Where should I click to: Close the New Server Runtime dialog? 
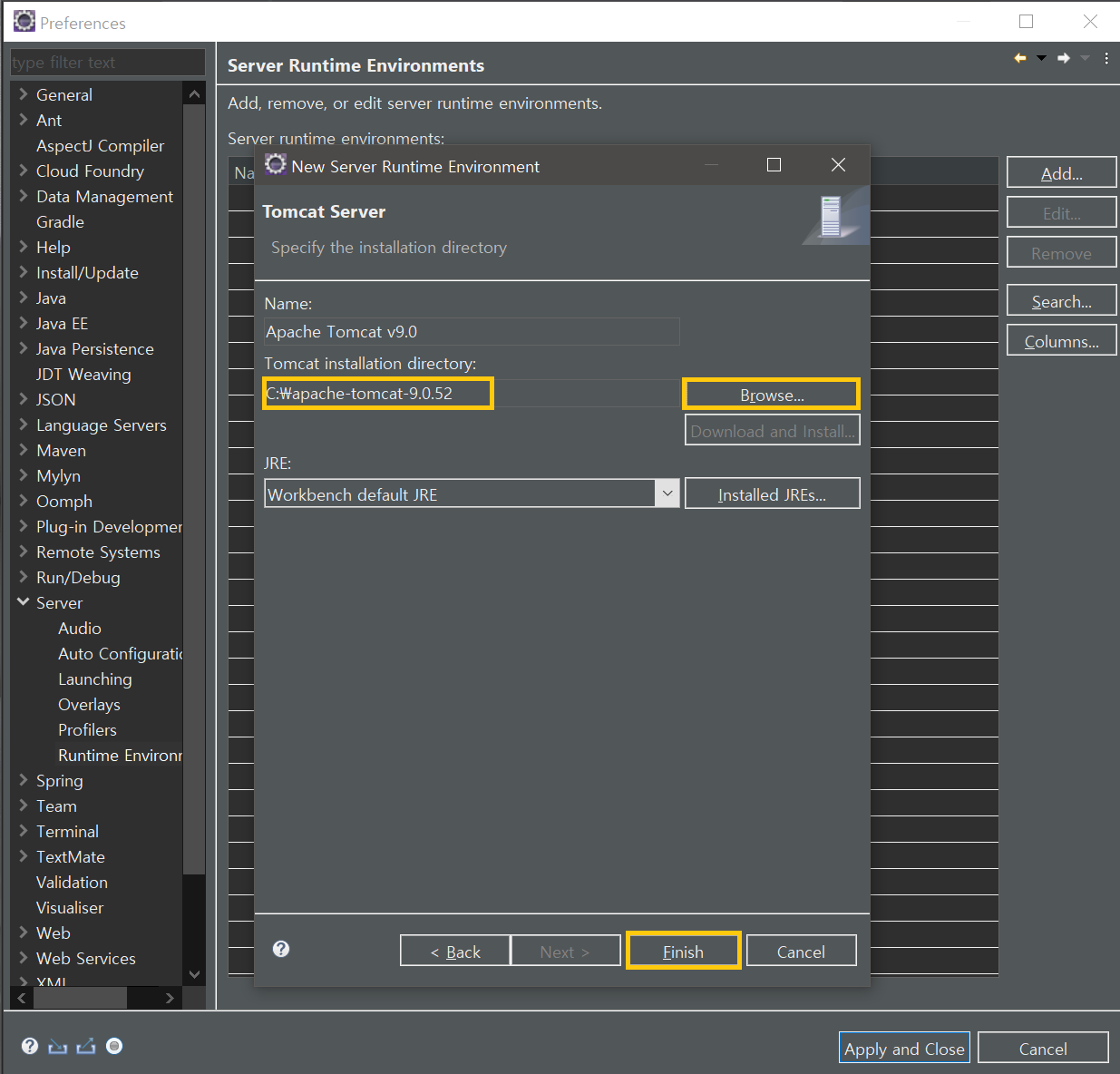838,164
